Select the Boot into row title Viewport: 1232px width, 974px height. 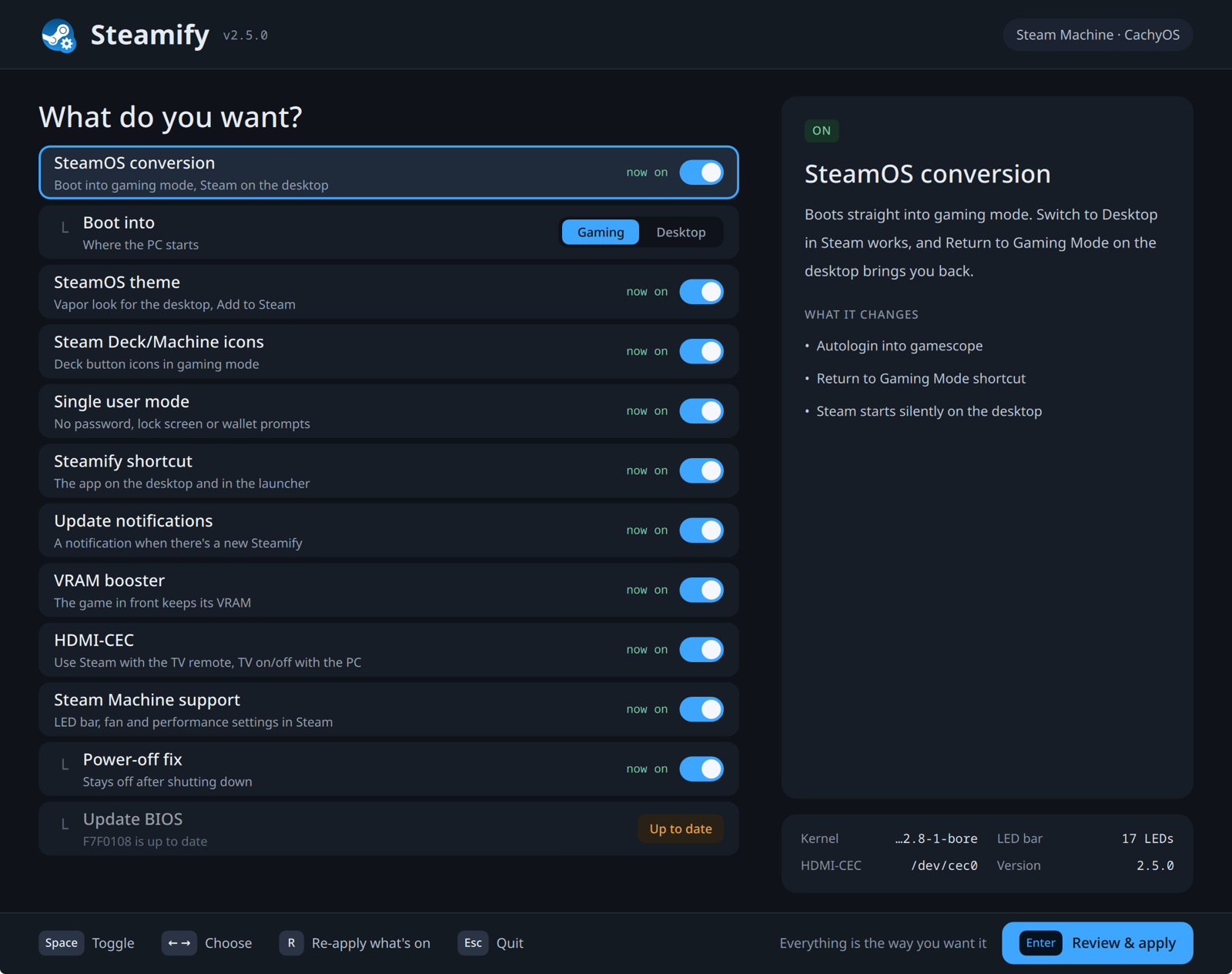tap(119, 223)
